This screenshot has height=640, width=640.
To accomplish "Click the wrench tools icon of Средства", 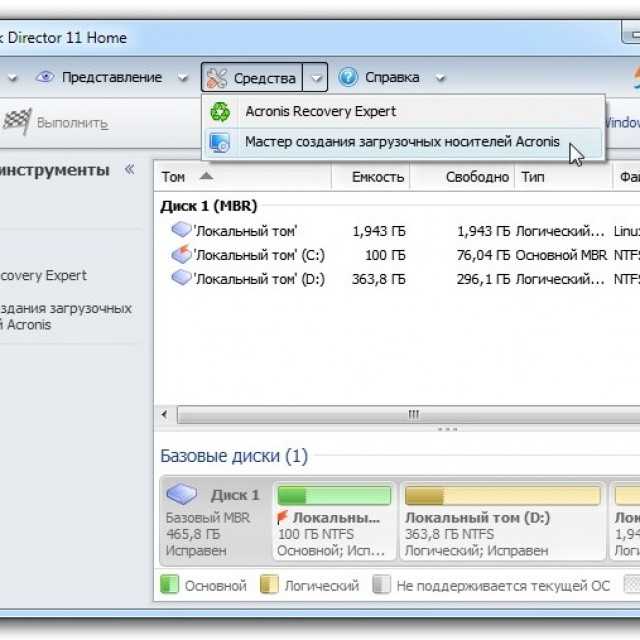I will click(x=216, y=78).
